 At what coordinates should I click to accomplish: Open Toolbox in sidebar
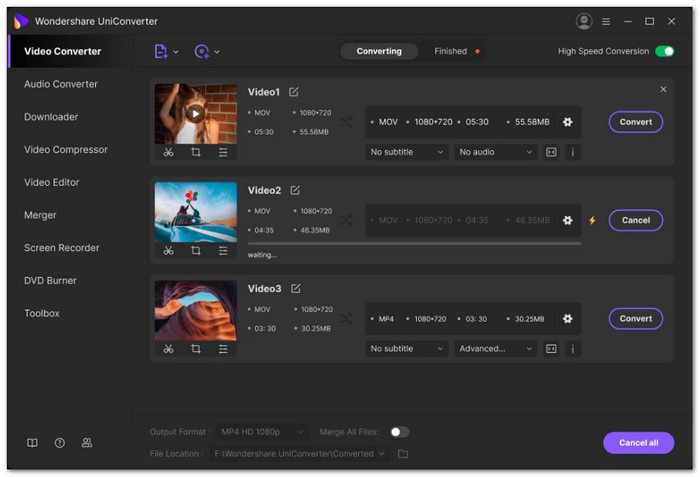42,313
